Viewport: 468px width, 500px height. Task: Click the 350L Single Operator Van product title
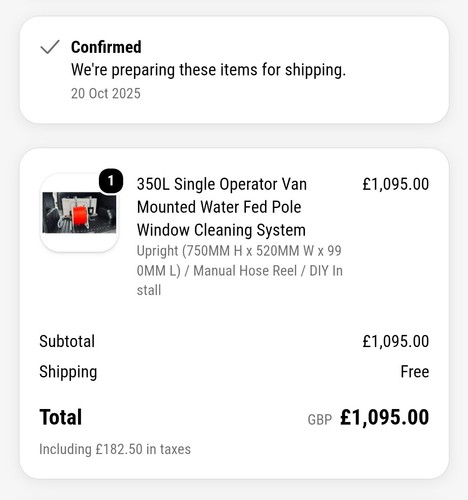pyautogui.click(x=222, y=207)
